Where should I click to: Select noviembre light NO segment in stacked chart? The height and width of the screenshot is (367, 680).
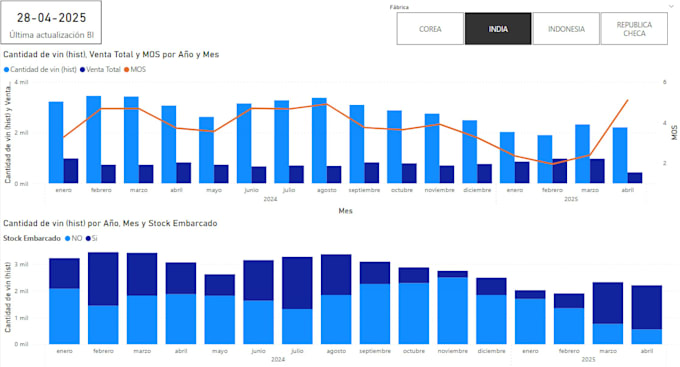pos(452,311)
